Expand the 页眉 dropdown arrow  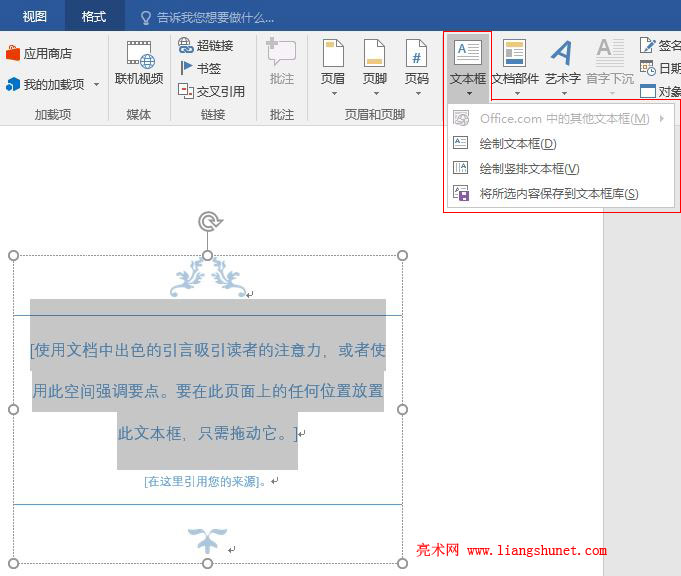(x=334, y=93)
